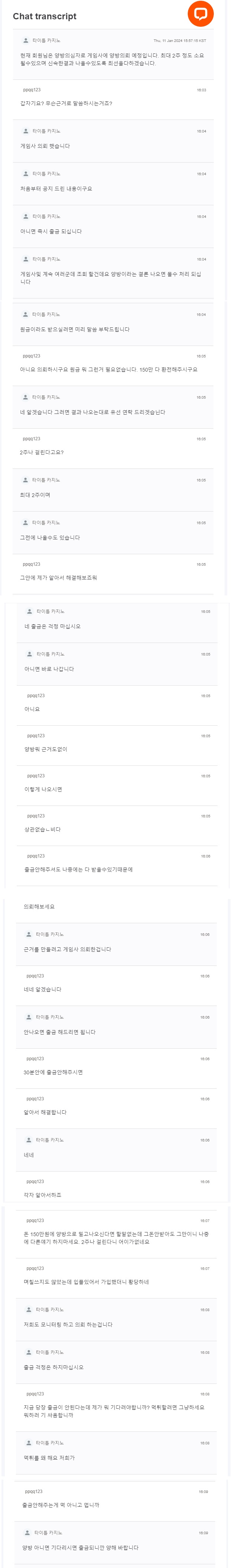Image resolution: width=232 pixels, height=1568 pixels.
Task: Click avatar above '아니면 즉시 출금 됩니다'
Action: click(26, 216)
